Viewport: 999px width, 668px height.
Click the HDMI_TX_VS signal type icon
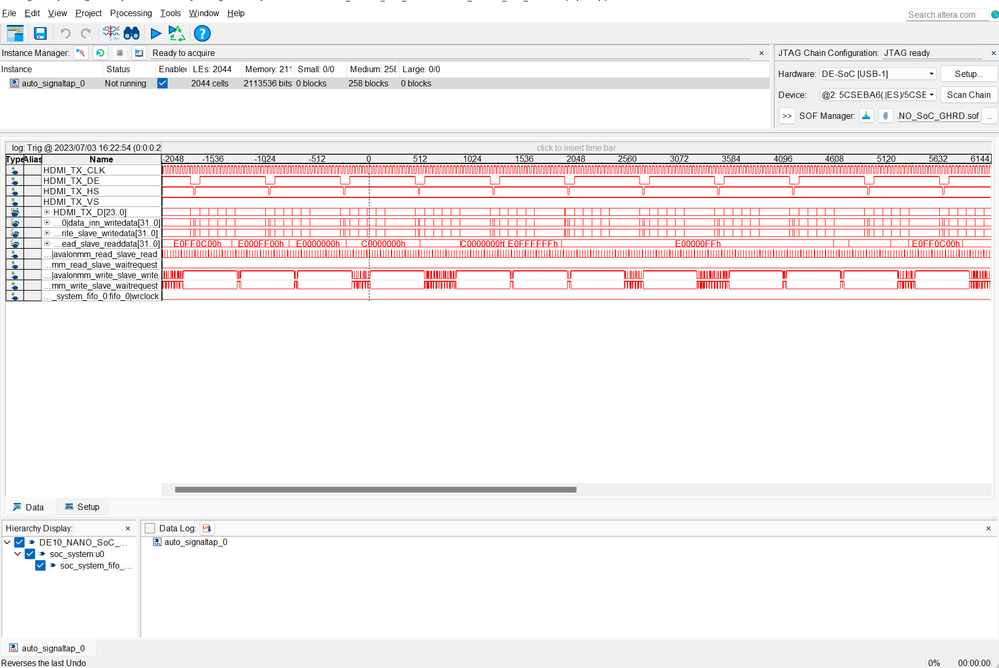[x=15, y=202]
